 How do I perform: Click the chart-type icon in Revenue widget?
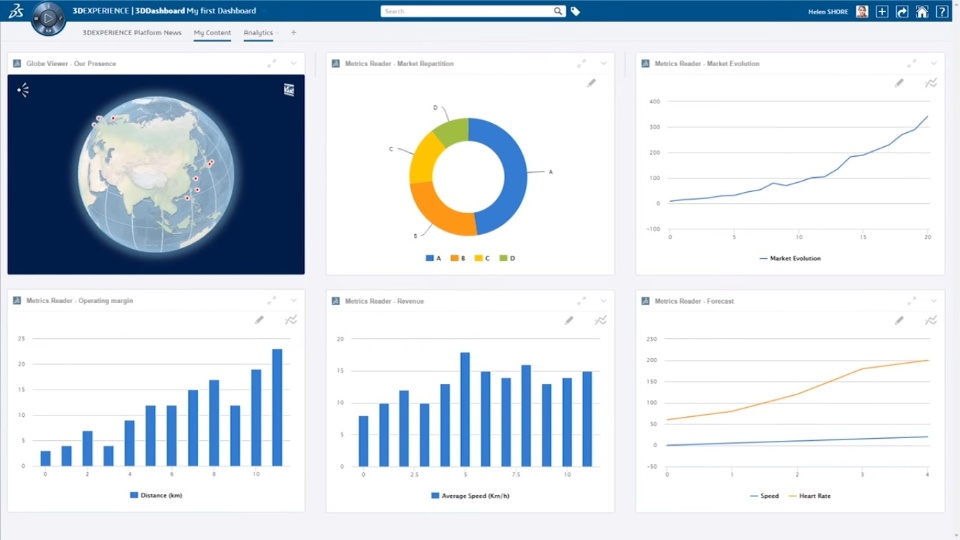pos(601,320)
